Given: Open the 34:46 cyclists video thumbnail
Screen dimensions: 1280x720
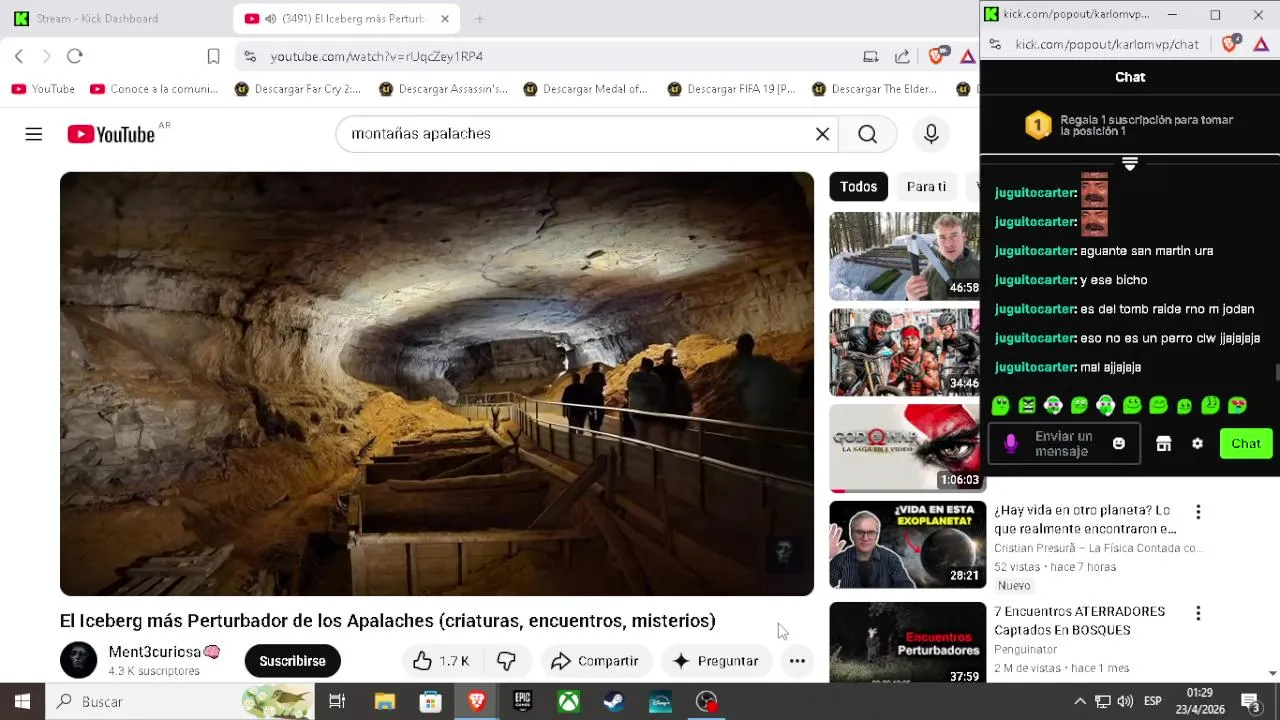Looking at the screenshot, I should [904, 352].
